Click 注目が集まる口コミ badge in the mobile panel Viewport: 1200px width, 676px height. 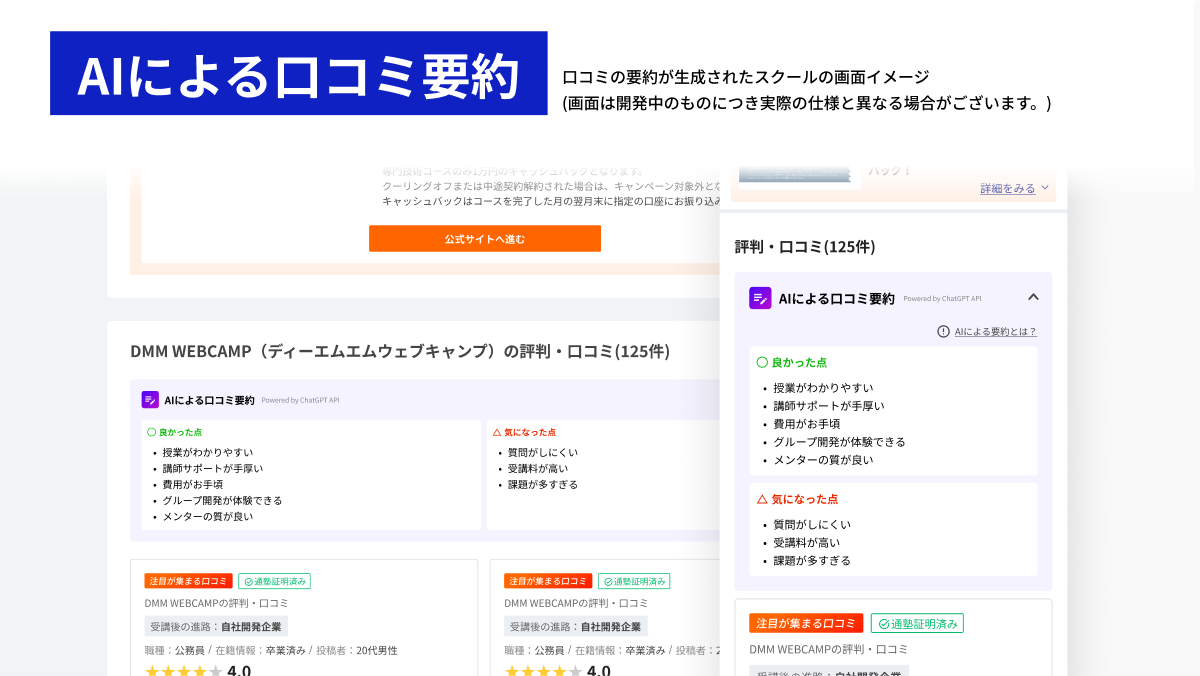tap(806, 623)
